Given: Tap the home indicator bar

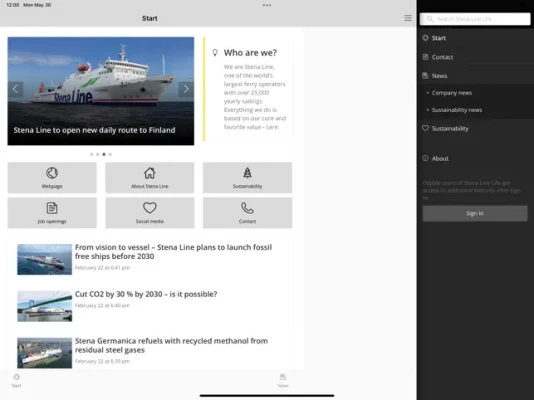Looking at the screenshot, I should [x=267, y=396].
